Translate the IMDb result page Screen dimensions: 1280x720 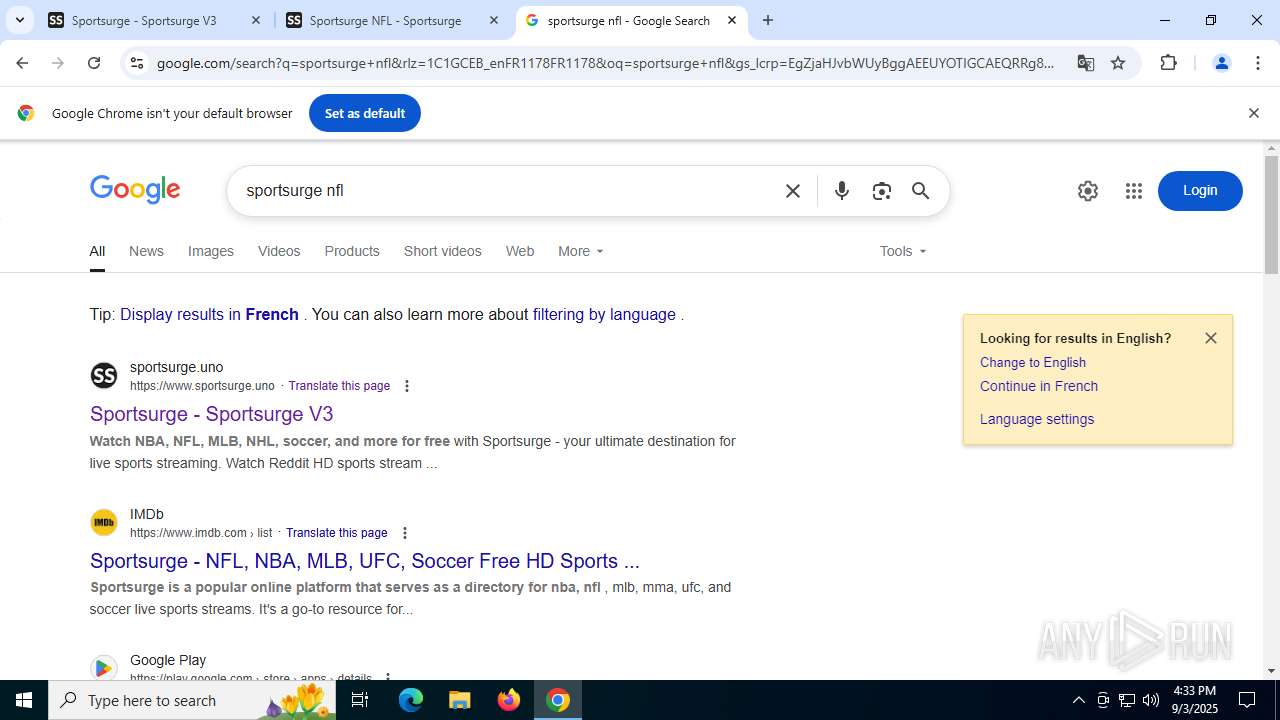coord(336,533)
